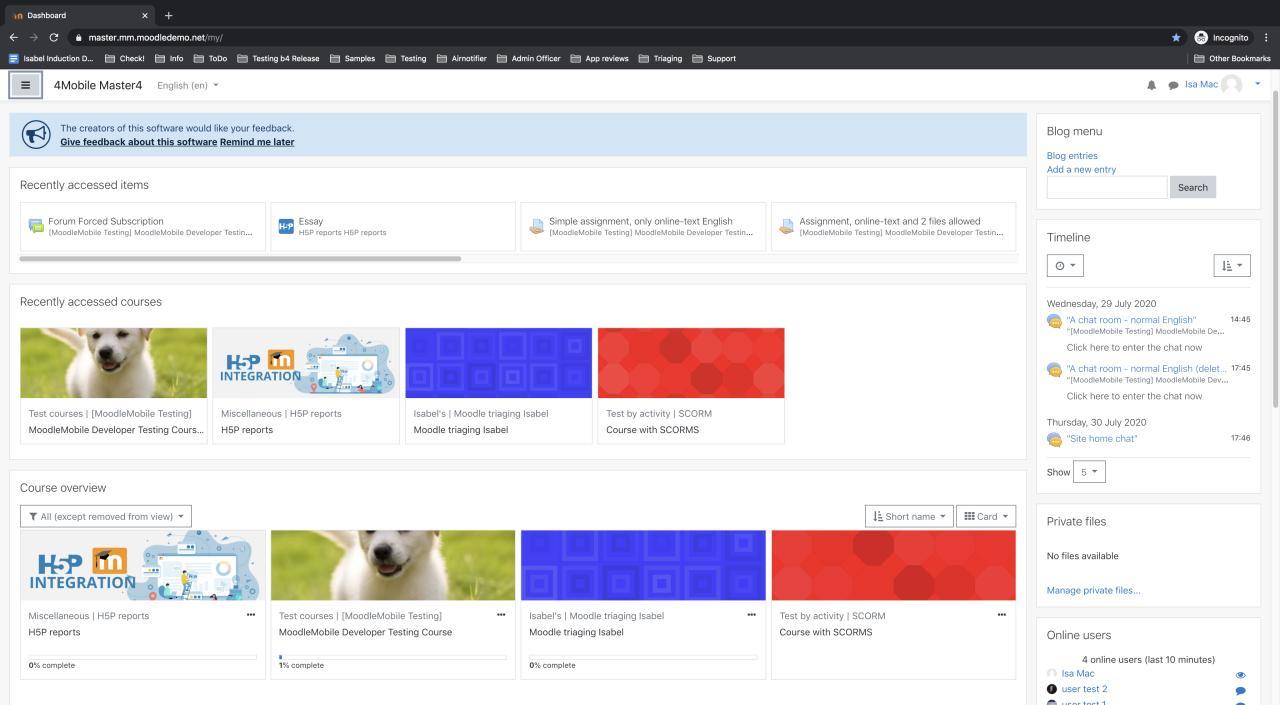Toggle the side navigation drawer hamburger button
This screenshot has width=1280, height=705.
tap(26, 85)
